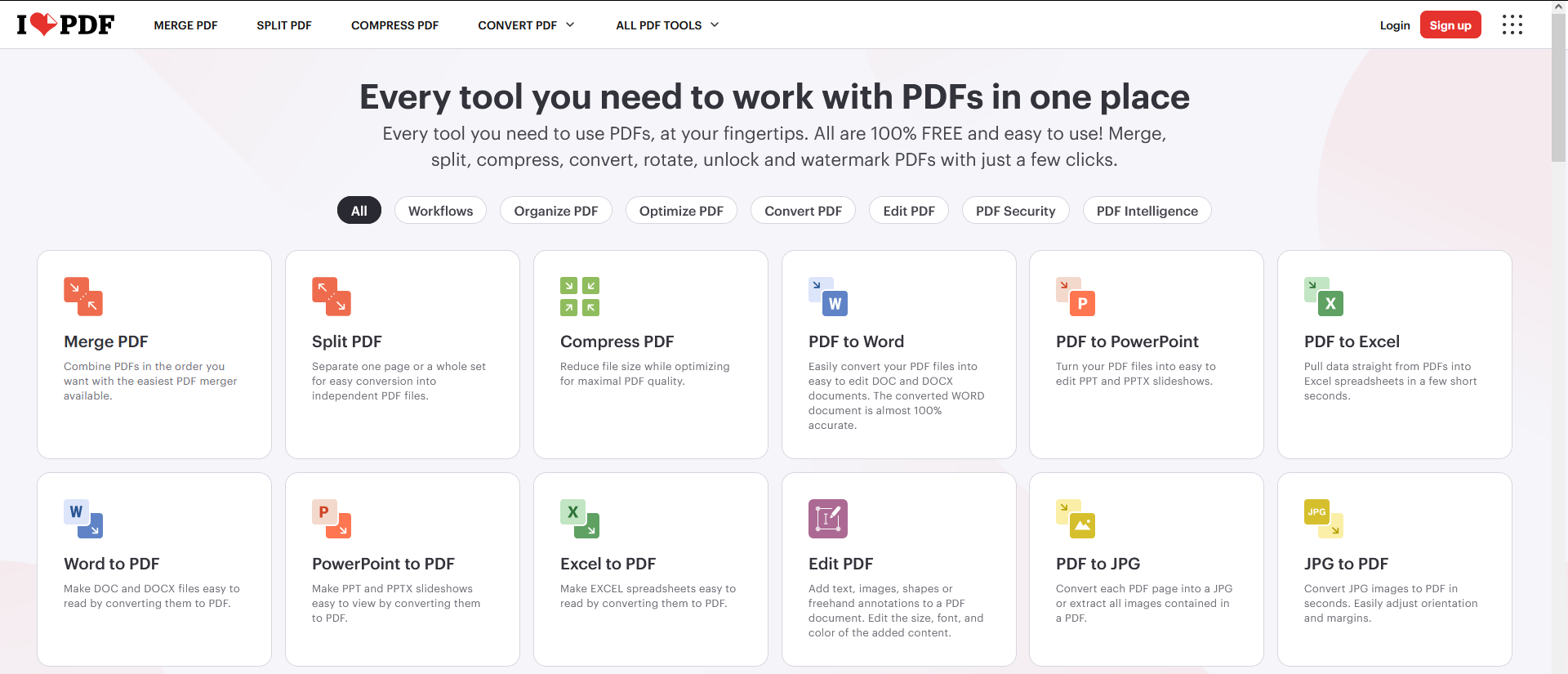Click the iLovePDF logo
Viewport: 1568px width, 674px height.
(65, 25)
